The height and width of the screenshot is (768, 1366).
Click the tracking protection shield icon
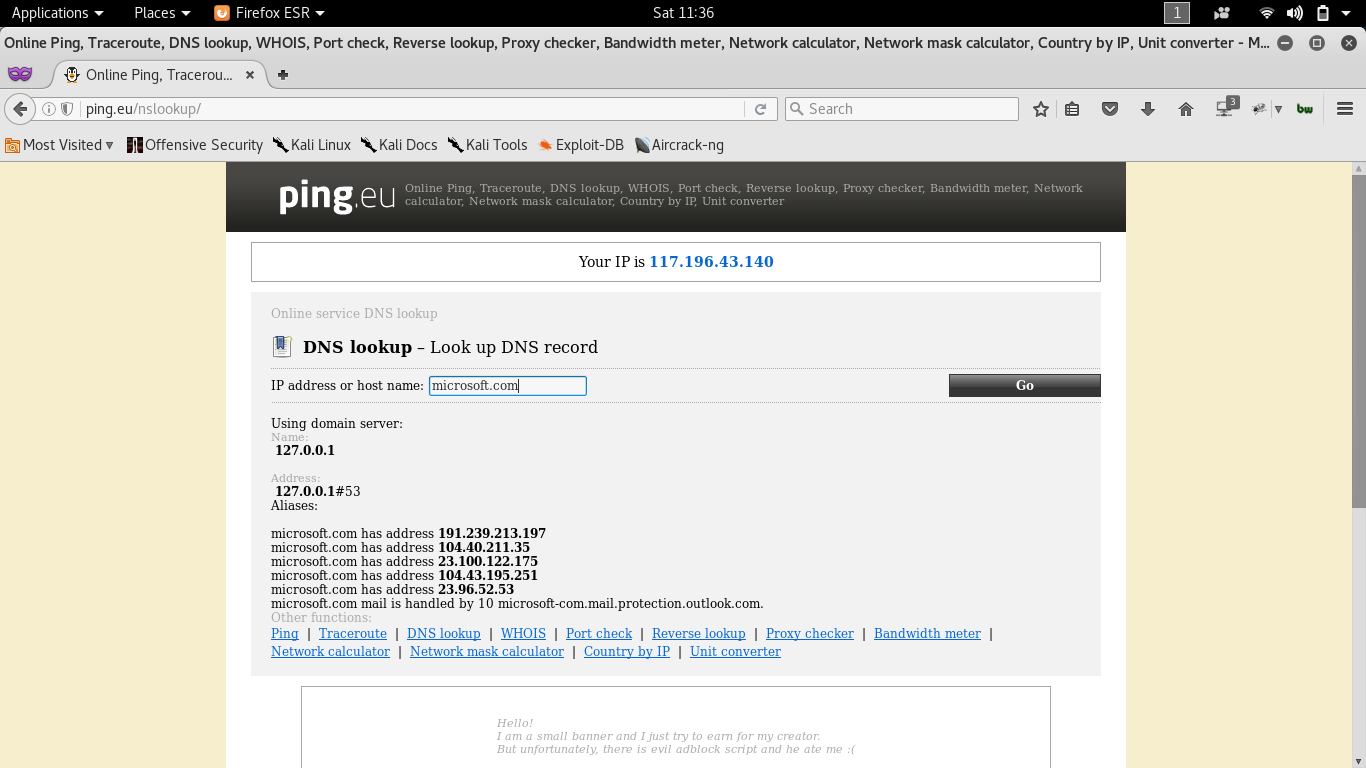click(67, 109)
